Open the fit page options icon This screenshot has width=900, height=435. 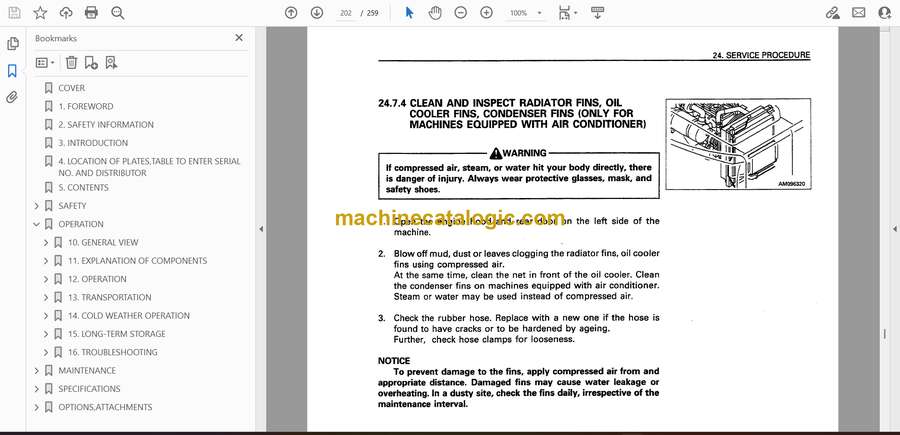pos(568,13)
